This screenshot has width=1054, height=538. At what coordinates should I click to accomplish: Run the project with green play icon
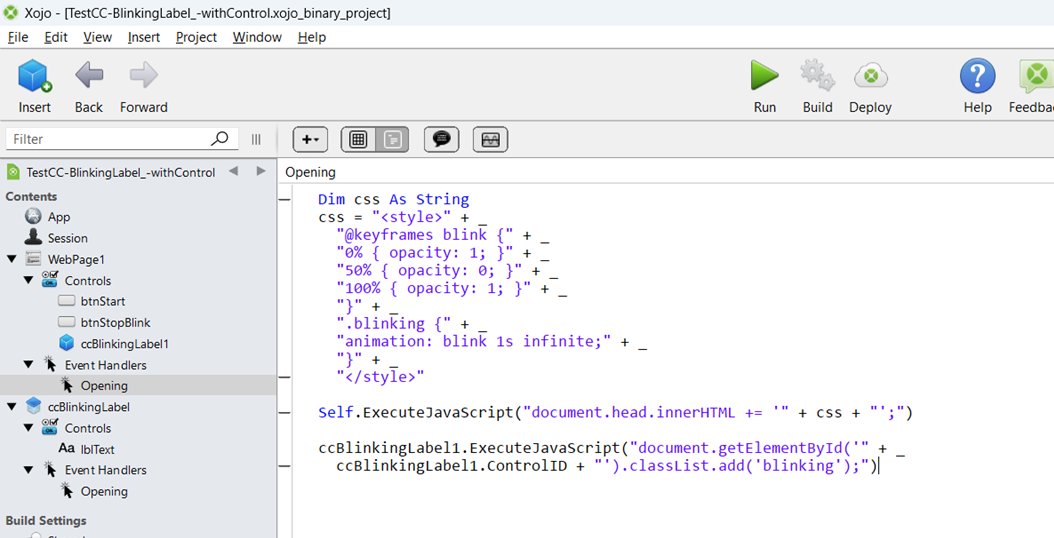(764, 75)
